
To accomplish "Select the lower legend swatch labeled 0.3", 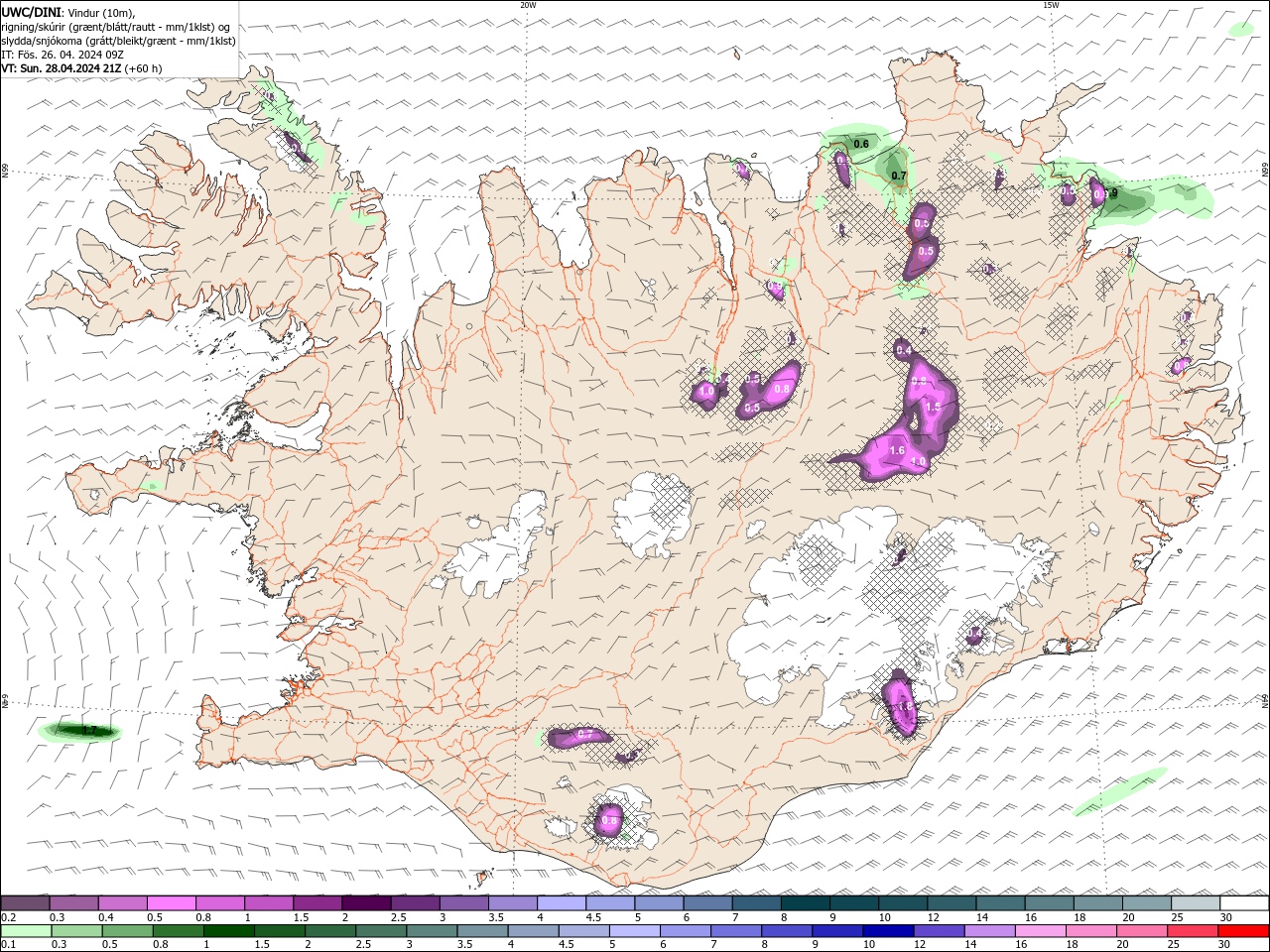I will (76, 931).
